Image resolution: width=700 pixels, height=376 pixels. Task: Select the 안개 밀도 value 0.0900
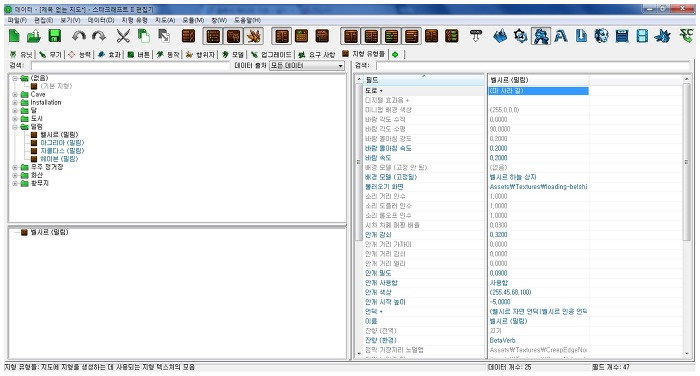point(498,273)
